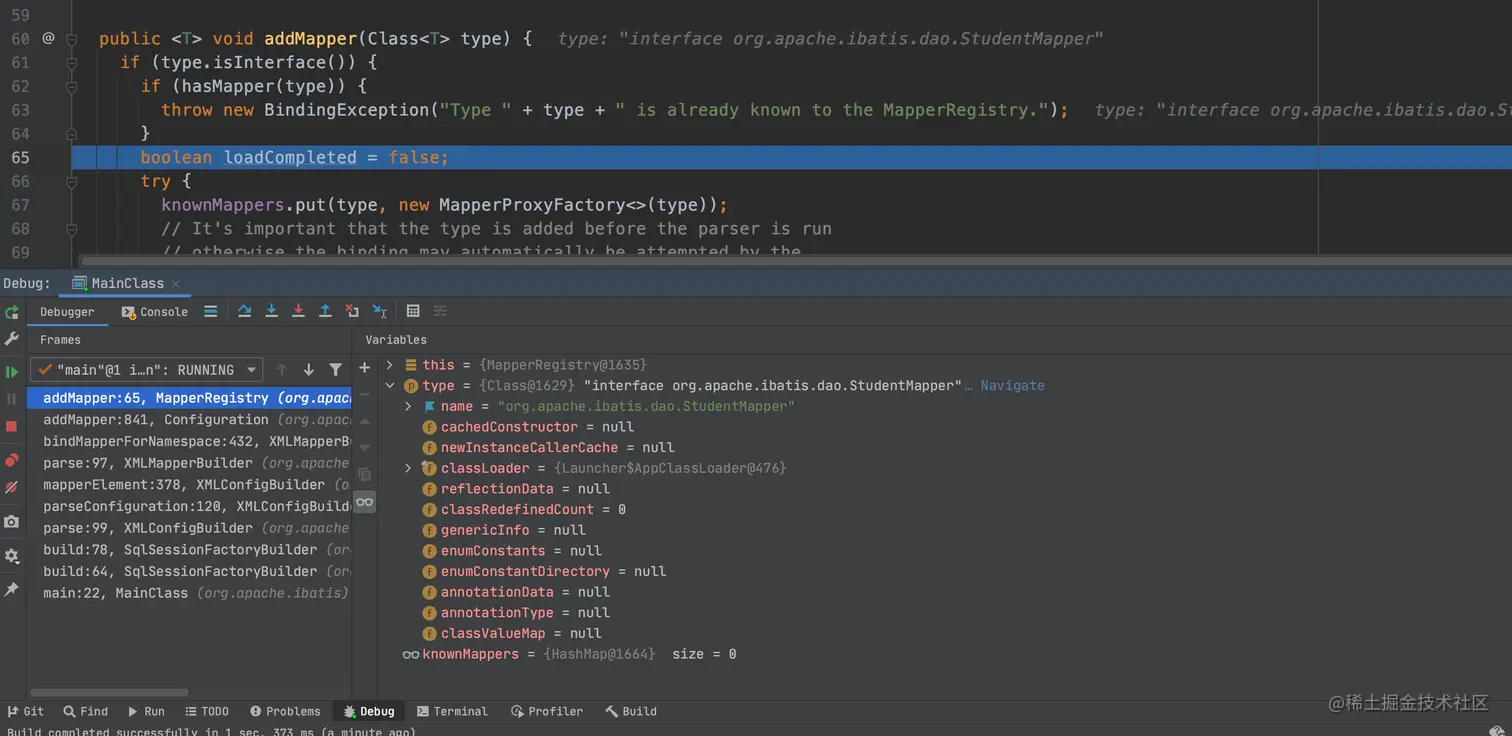The image size is (1512, 736).
Task: Click the next frame down arrow
Action: (308, 370)
